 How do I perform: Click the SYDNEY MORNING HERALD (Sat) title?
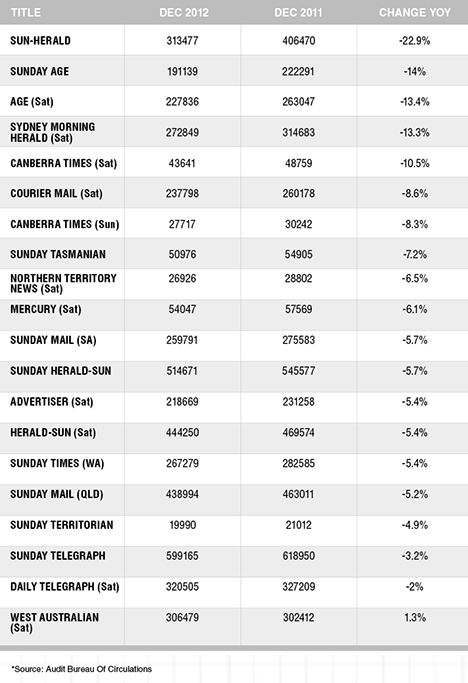[52, 132]
